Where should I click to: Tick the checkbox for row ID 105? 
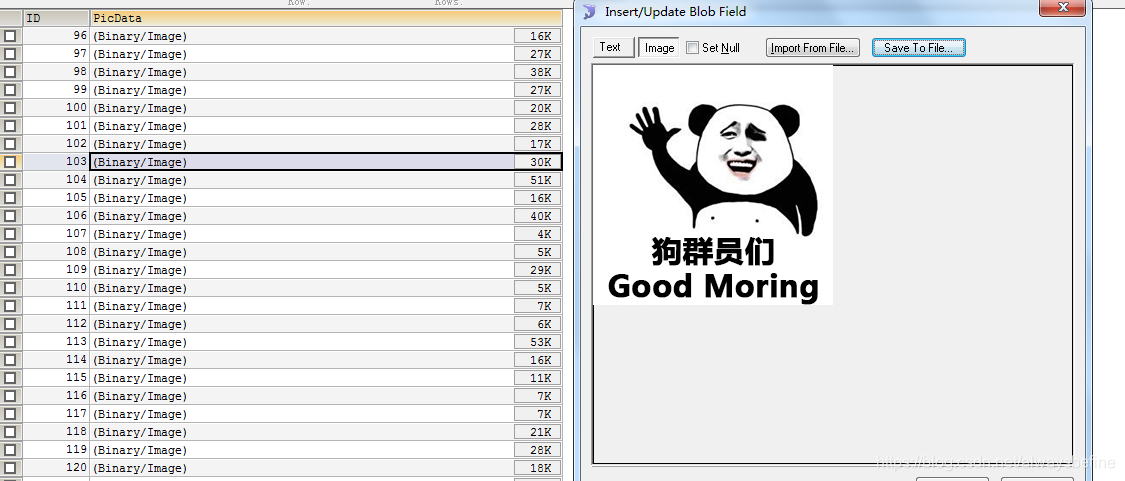pos(10,197)
